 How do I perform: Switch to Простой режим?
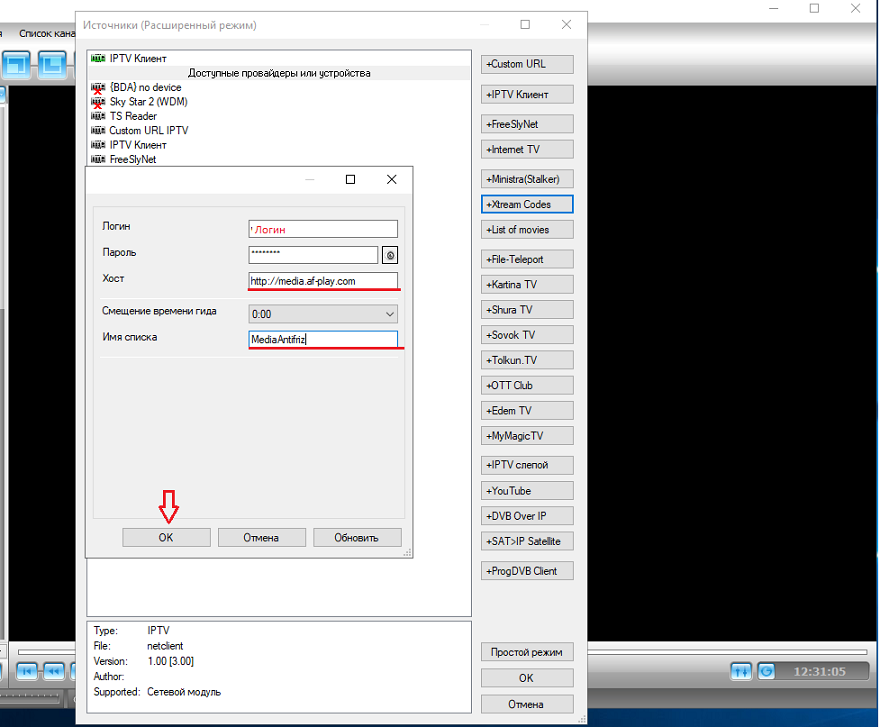coord(527,652)
